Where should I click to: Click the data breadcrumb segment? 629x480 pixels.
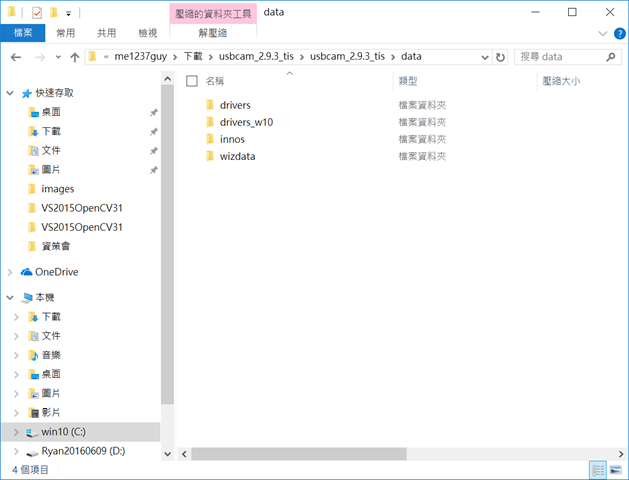click(411, 57)
